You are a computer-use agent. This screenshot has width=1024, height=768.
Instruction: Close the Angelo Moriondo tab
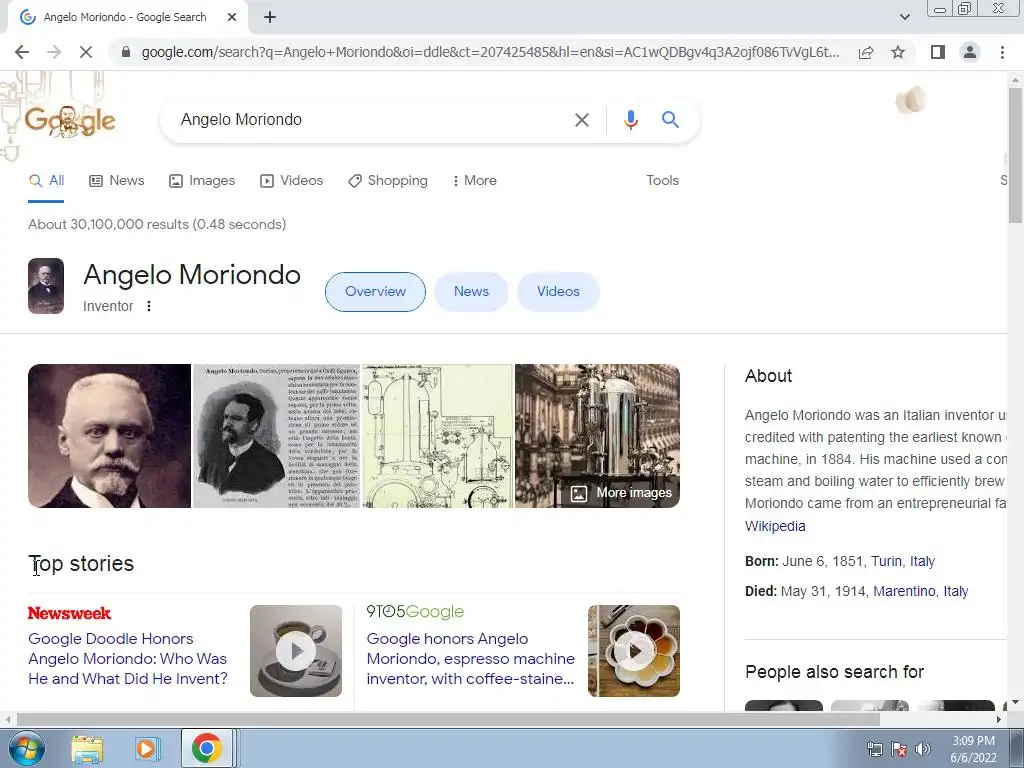point(232,18)
